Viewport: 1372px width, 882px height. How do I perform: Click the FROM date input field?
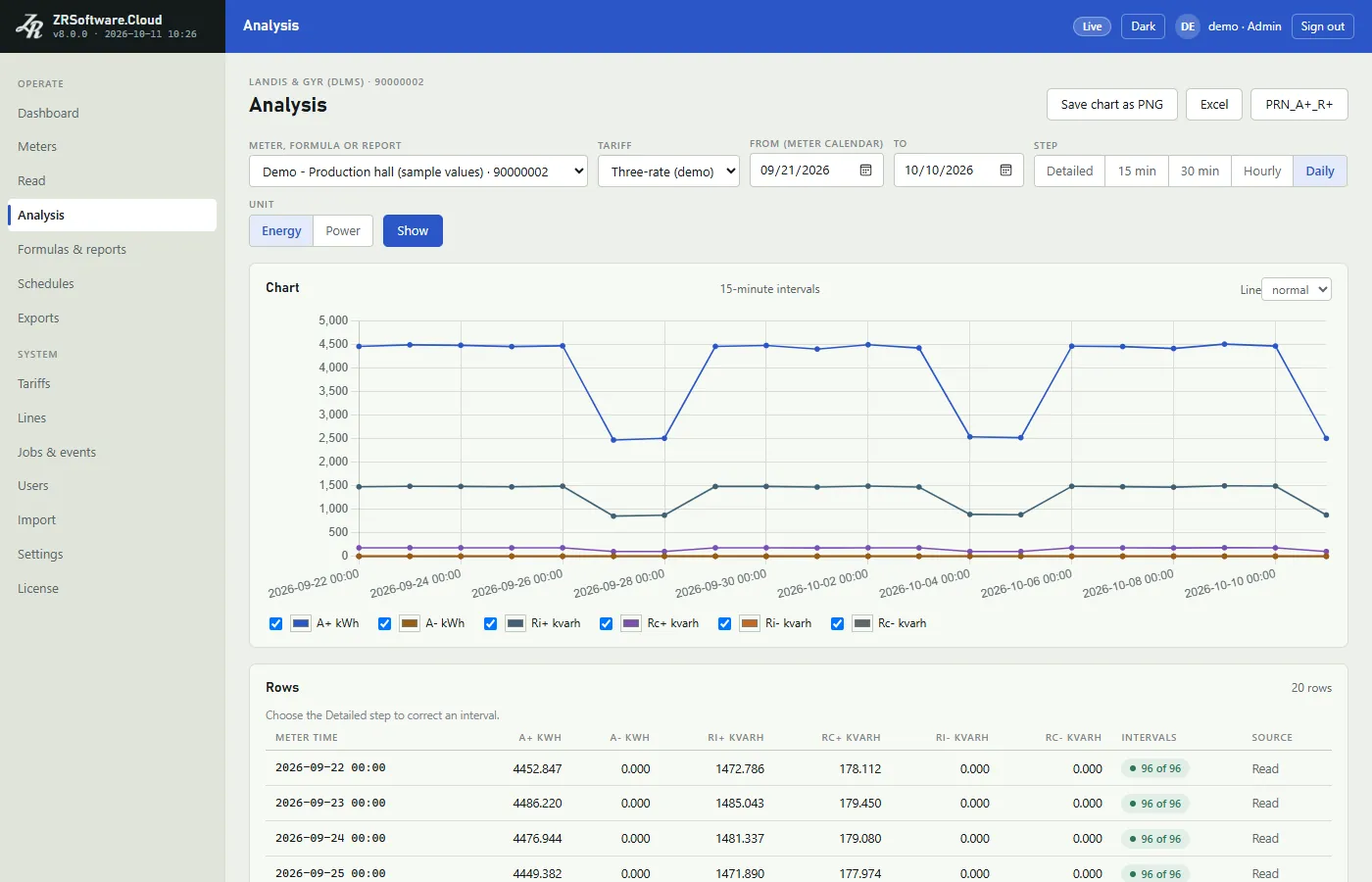[x=816, y=171]
